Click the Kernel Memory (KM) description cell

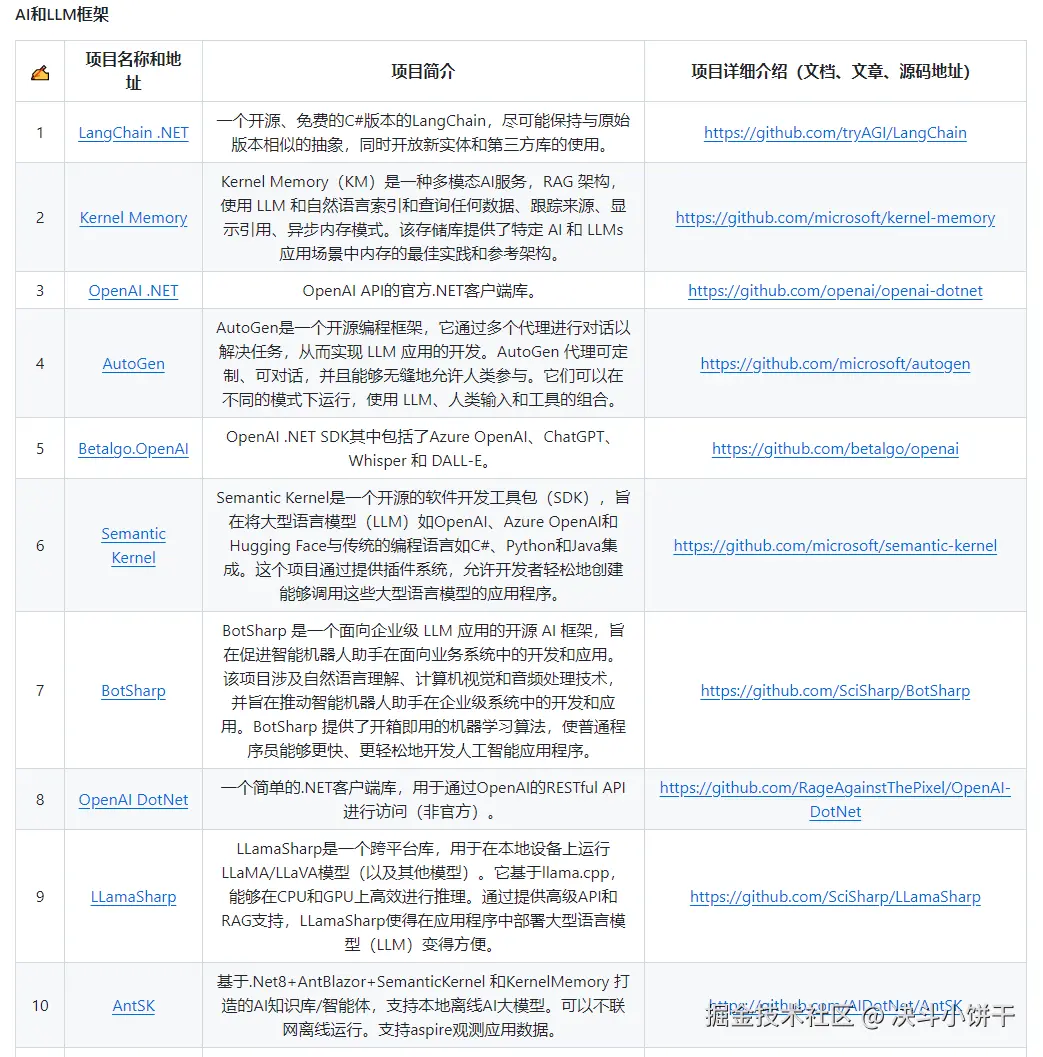click(x=423, y=218)
